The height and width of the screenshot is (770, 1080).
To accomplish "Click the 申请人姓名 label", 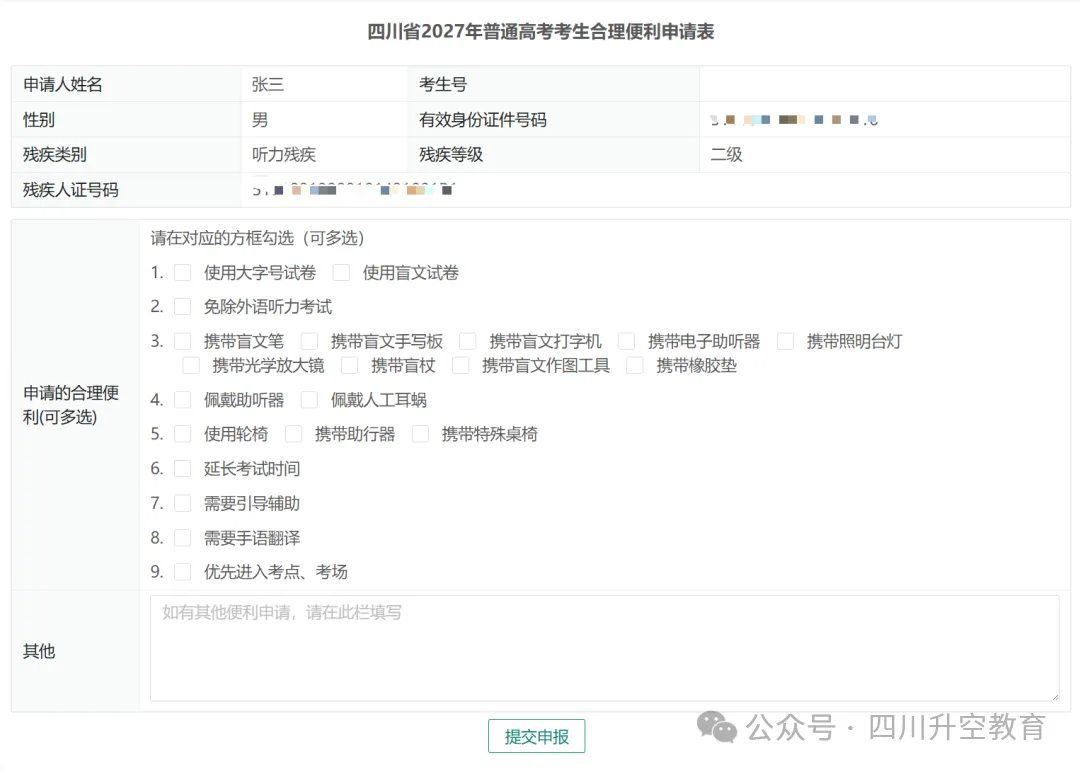I will (x=63, y=84).
